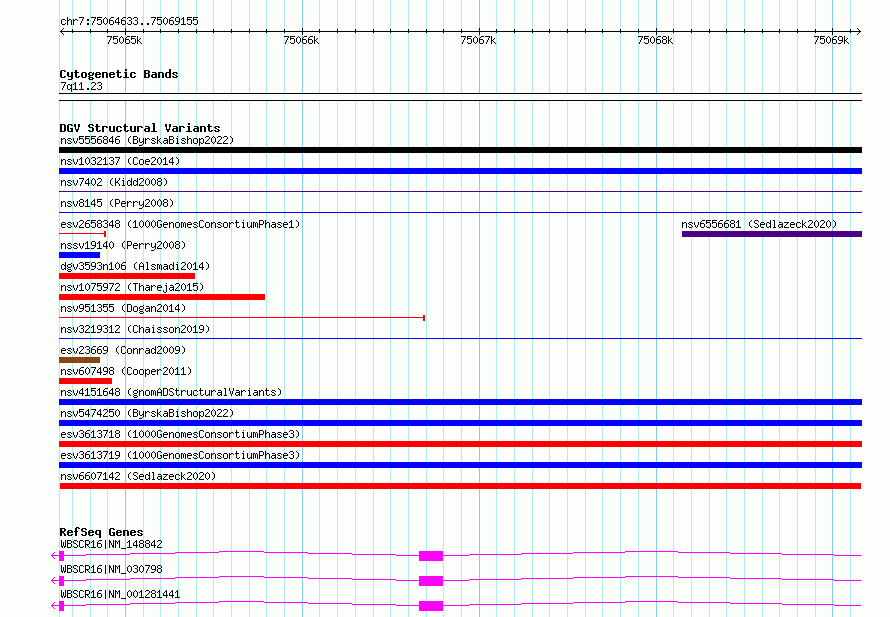This screenshot has height=617, width=890.
Task: Select the 7q11.23 cytogenetic band label
Action: 81,87
